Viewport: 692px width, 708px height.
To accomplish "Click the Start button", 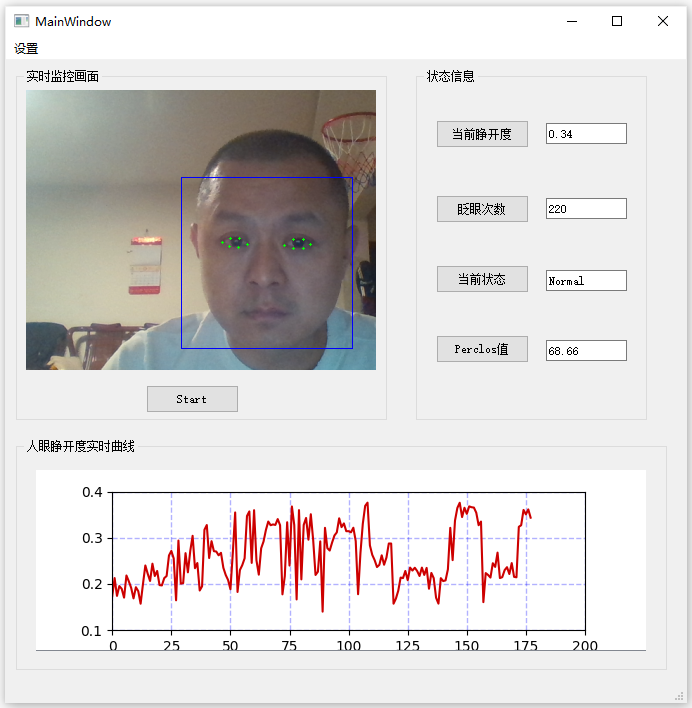I will pyautogui.click(x=192, y=399).
